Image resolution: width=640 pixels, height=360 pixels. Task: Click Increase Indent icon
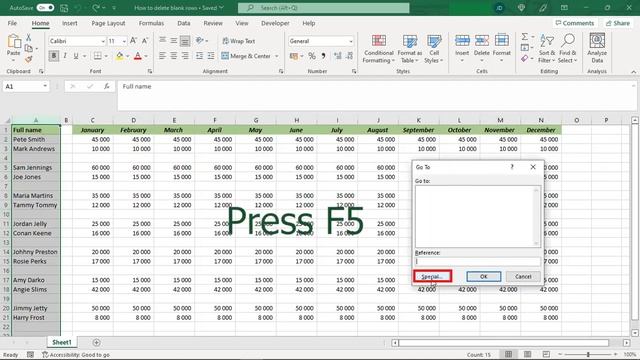coord(211,56)
